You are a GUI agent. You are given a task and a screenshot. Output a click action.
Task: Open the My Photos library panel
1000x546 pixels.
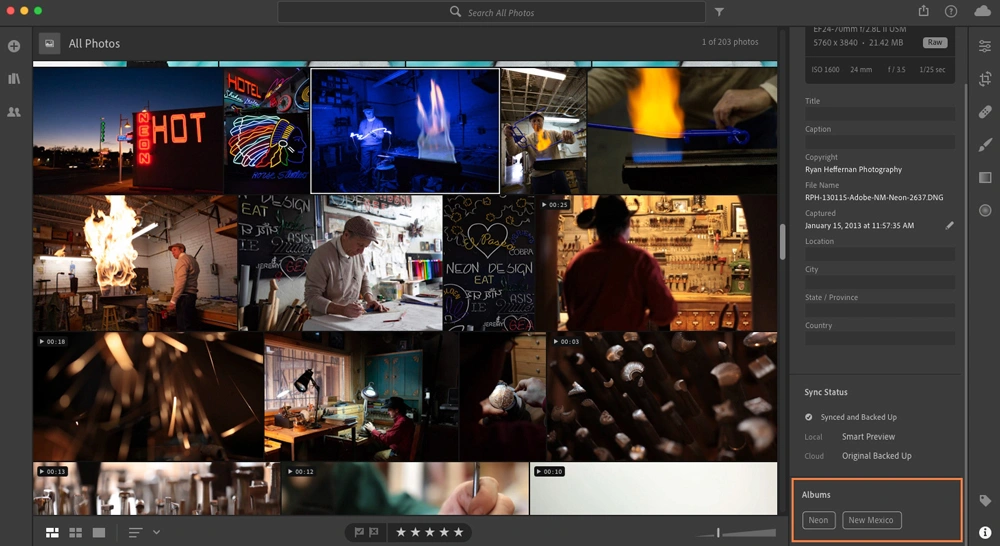tap(14, 78)
